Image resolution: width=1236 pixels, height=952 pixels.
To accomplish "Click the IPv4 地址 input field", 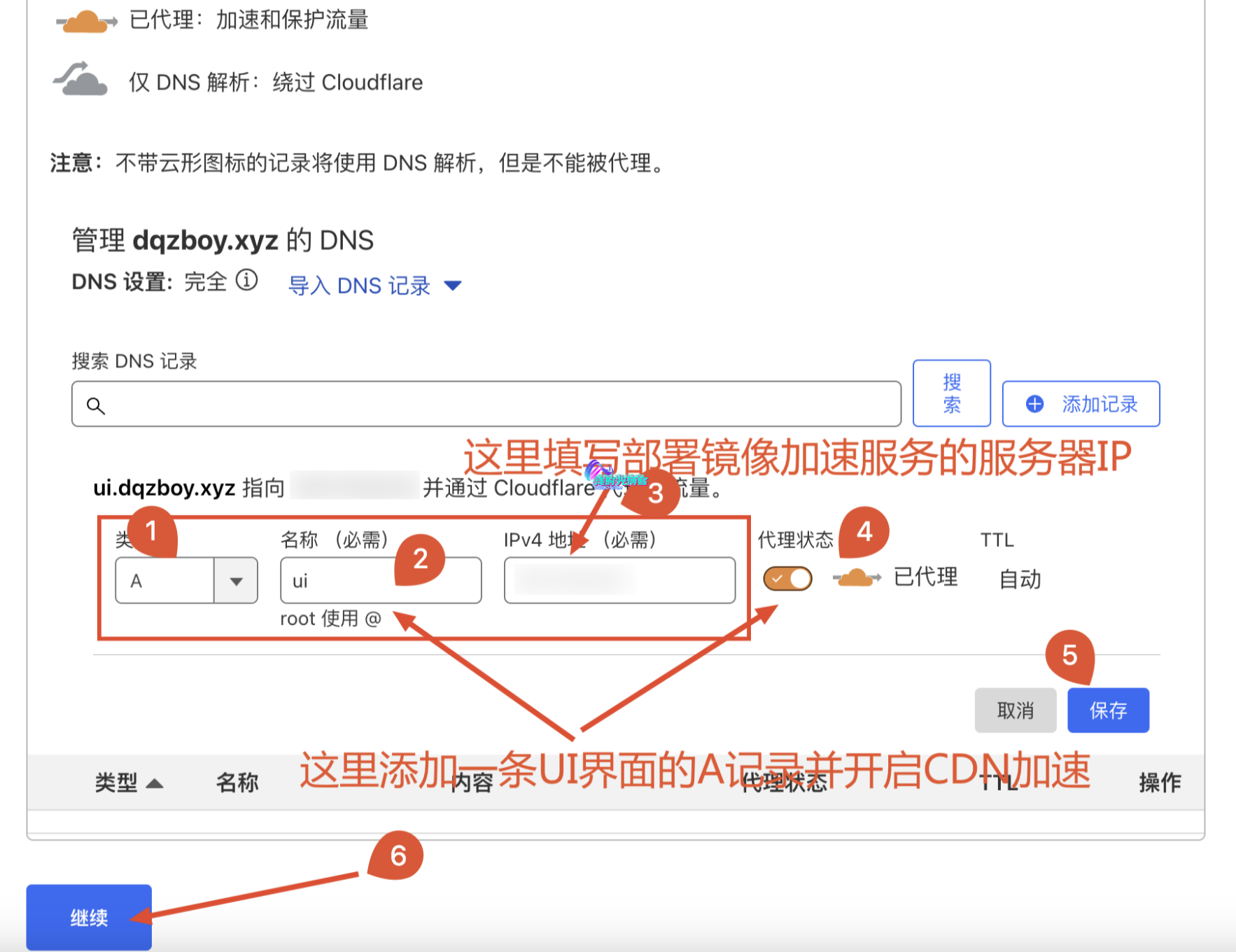I will pyautogui.click(x=619, y=580).
